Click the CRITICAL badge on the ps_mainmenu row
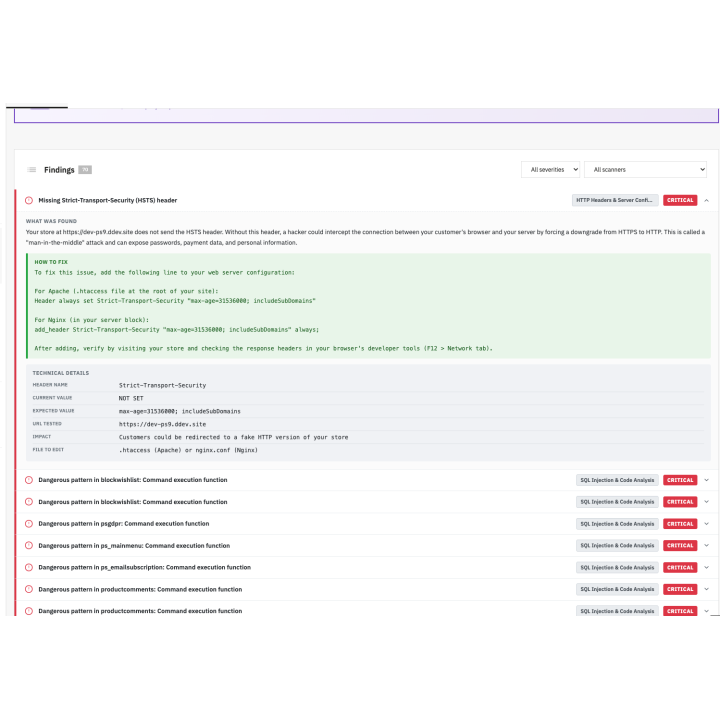This screenshot has width=720, height=720. click(x=680, y=545)
